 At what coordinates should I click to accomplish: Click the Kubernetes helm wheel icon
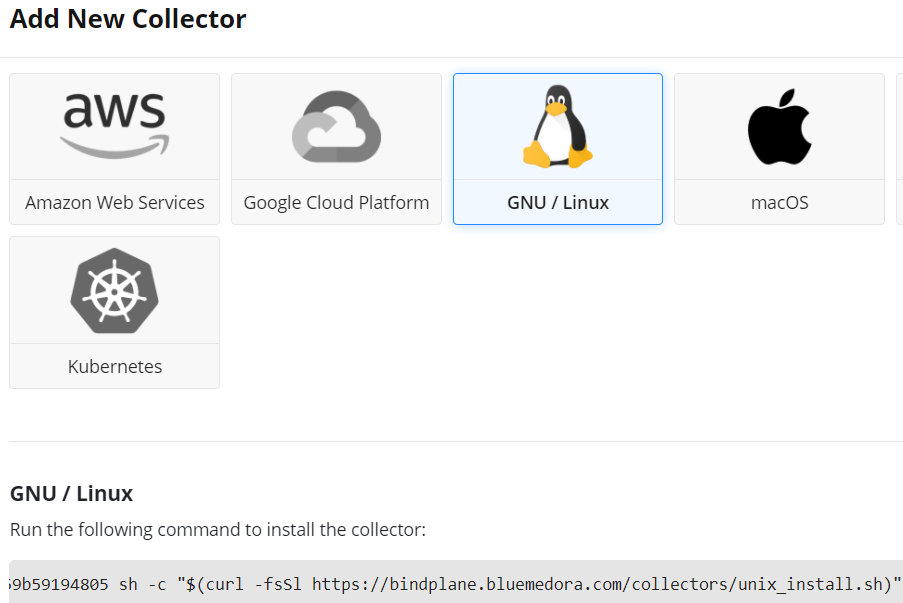(x=115, y=291)
